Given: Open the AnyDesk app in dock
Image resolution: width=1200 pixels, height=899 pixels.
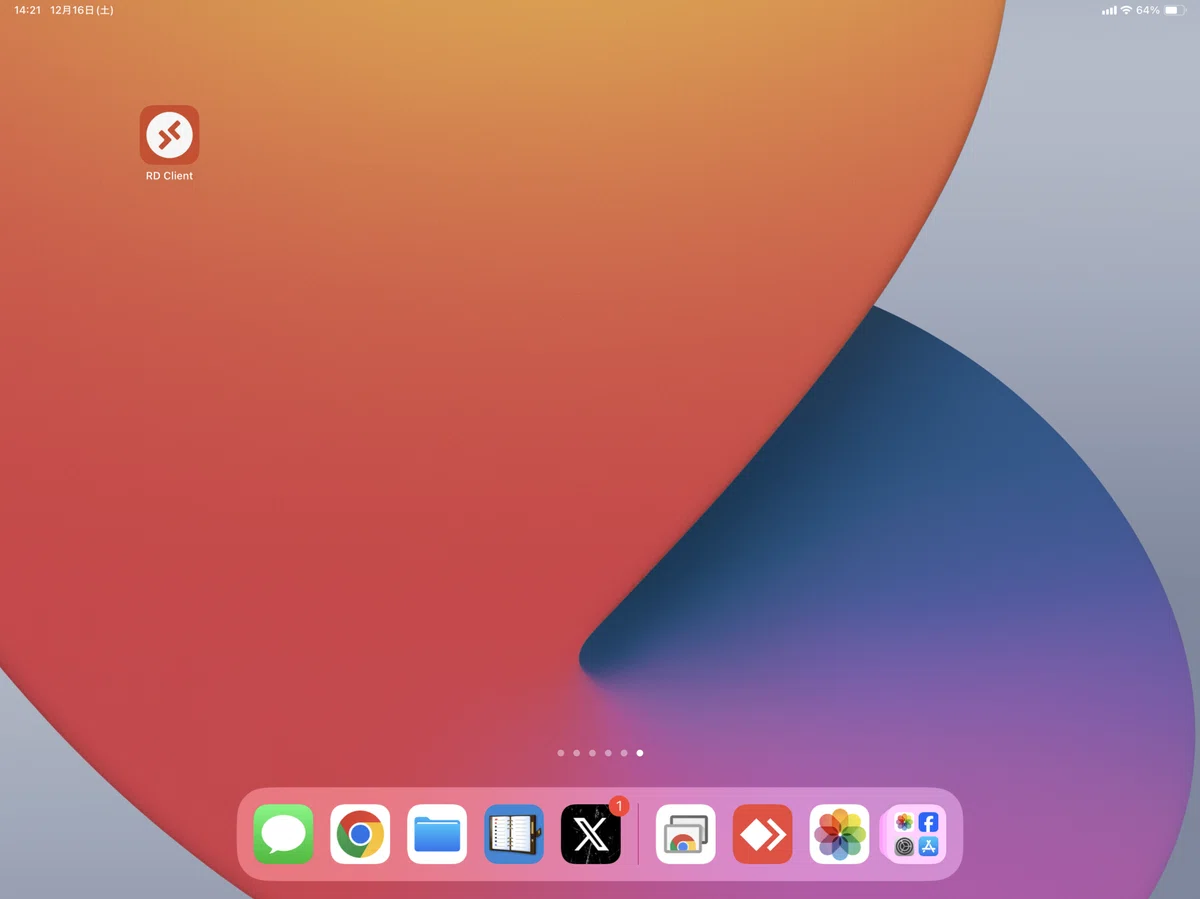Looking at the screenshot, I should click(763, 834).
